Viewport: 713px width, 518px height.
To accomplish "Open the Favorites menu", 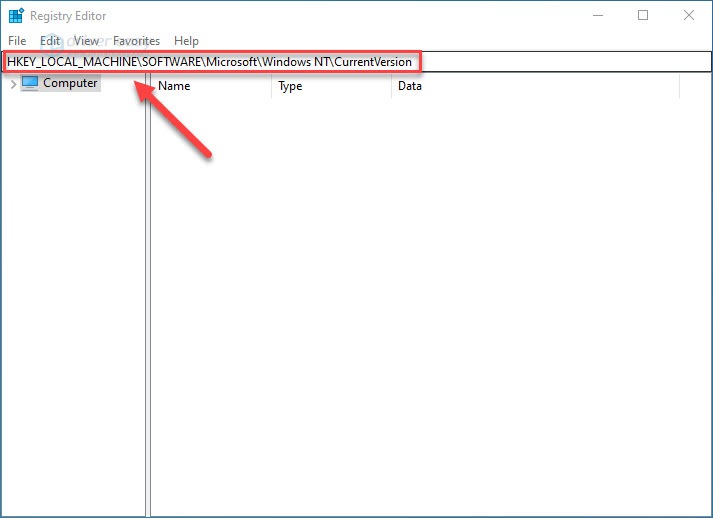I will tap(136, 41).
